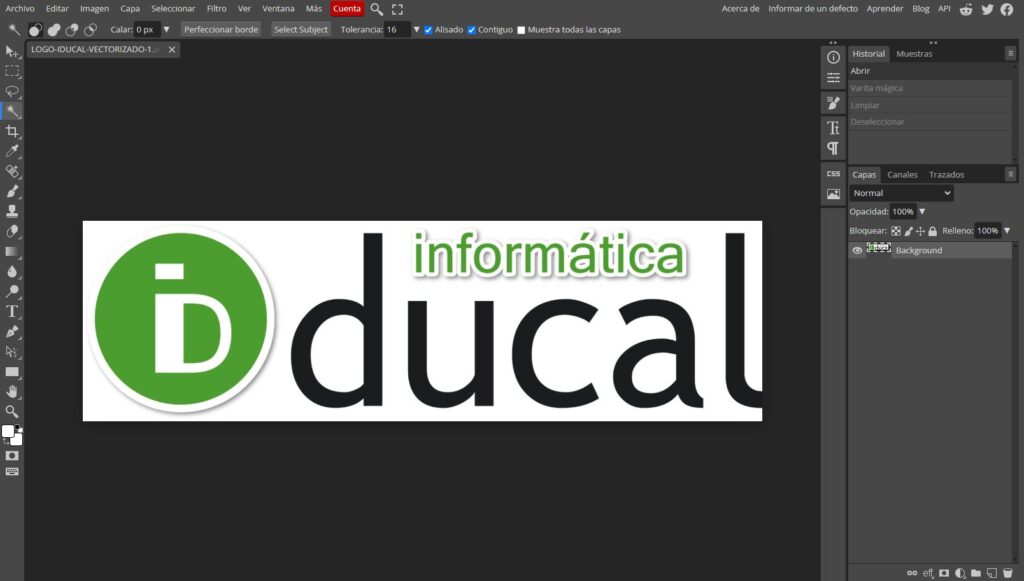The image size is (1024, 581).
Task: Select the Dodge tool
Action: pos(12,291)
